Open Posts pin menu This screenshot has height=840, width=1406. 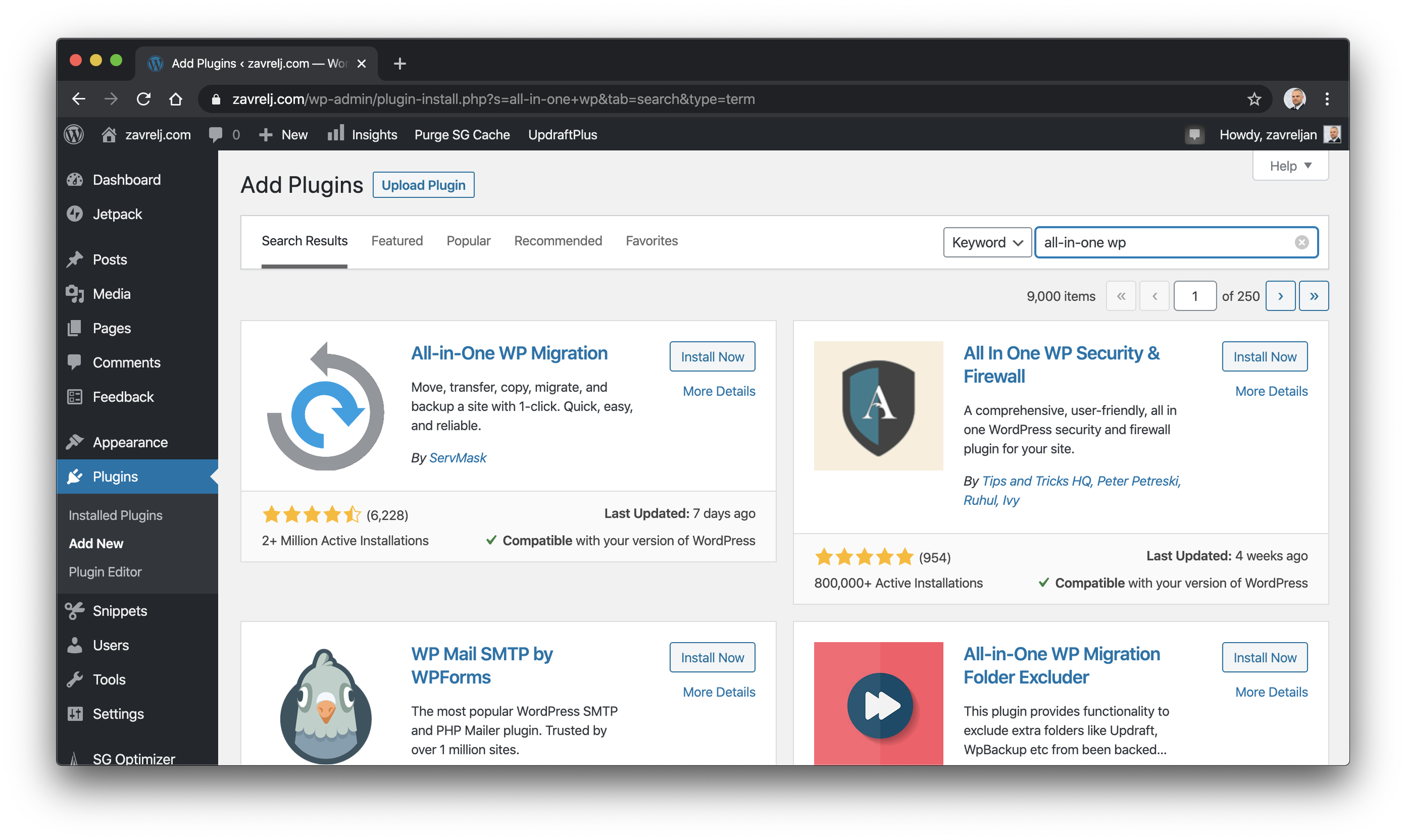(137, 259)
